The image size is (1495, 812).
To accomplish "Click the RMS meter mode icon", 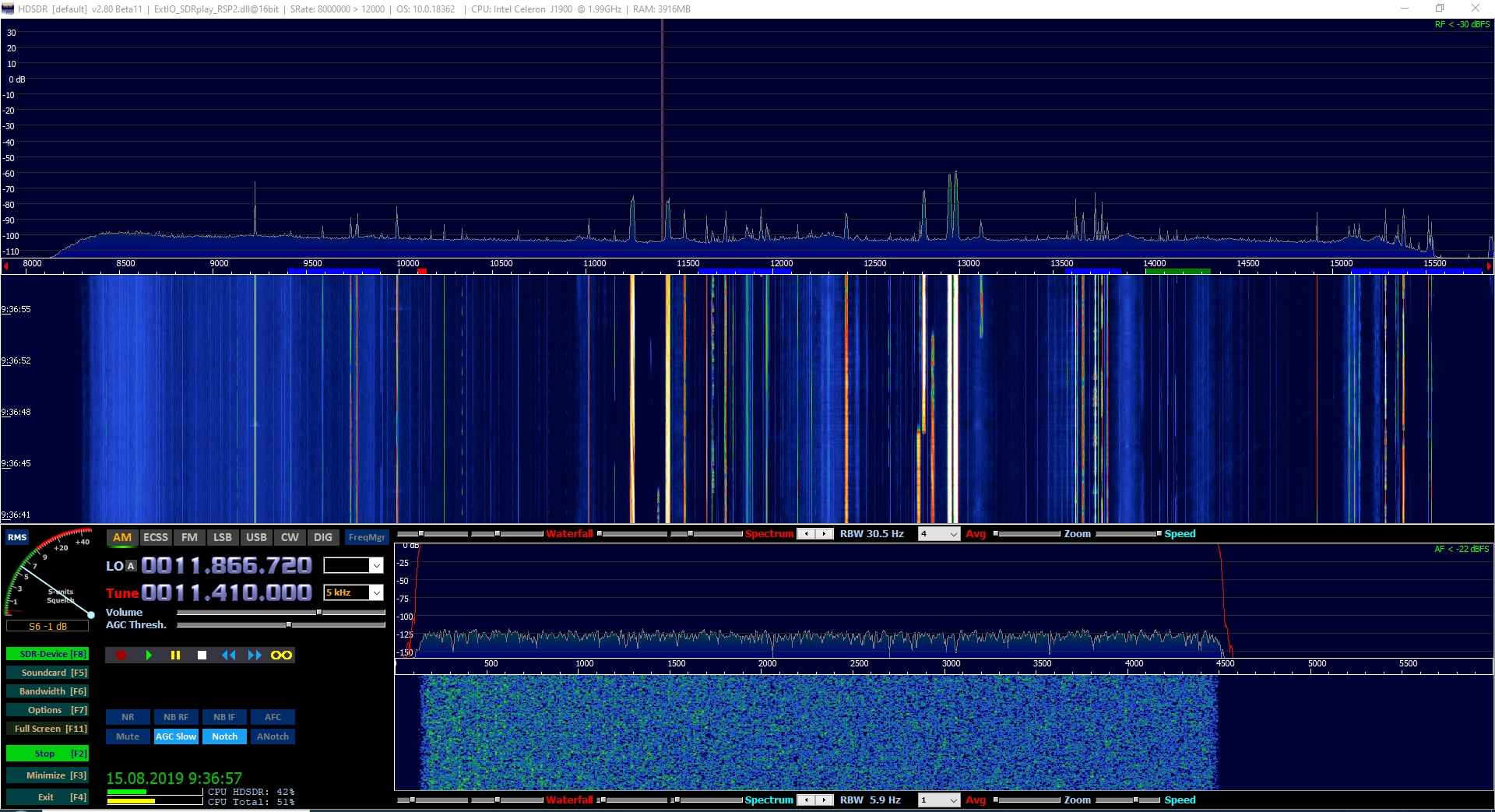I will [17, 537].
